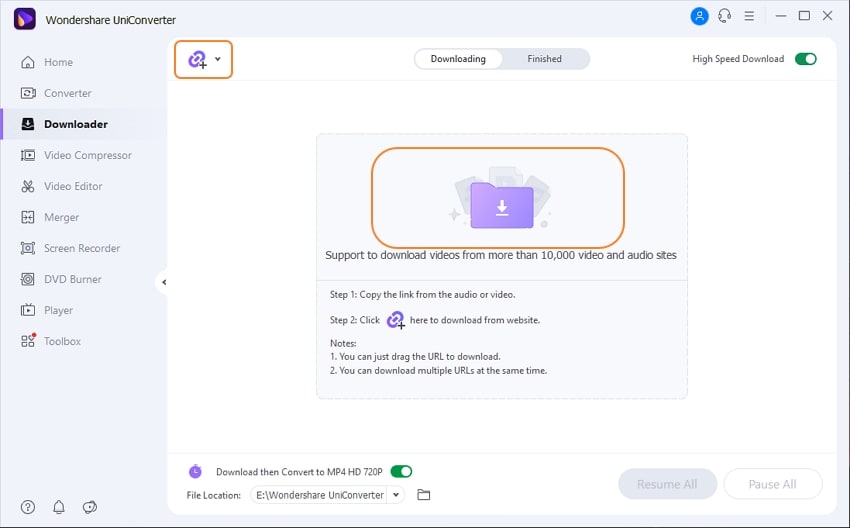This screenshot has height=528, width=850.
Task: Click 'You can just drag the URL' note
Action: pyautogui.click(x=415, y=357)
